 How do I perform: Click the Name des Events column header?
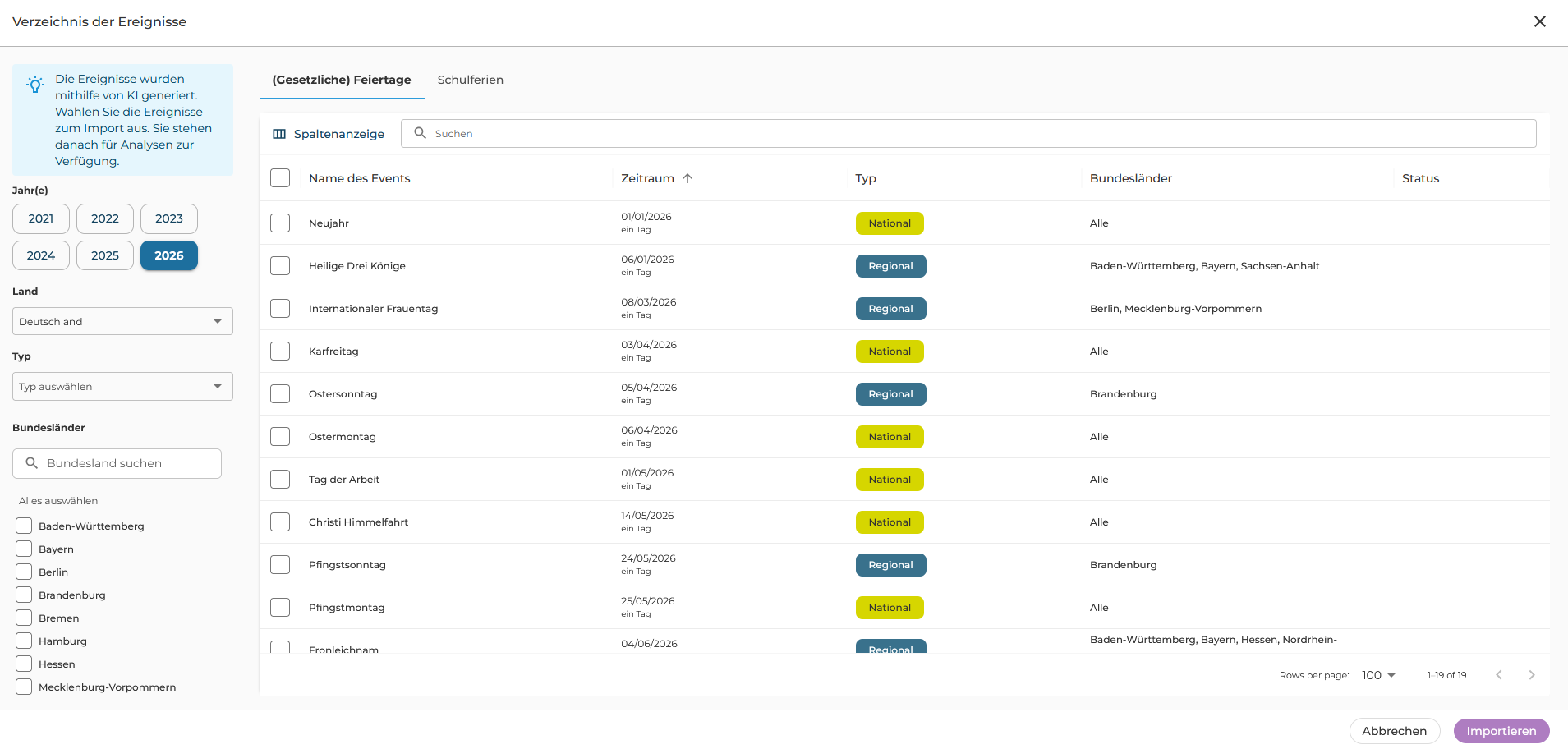pos(359,178)
